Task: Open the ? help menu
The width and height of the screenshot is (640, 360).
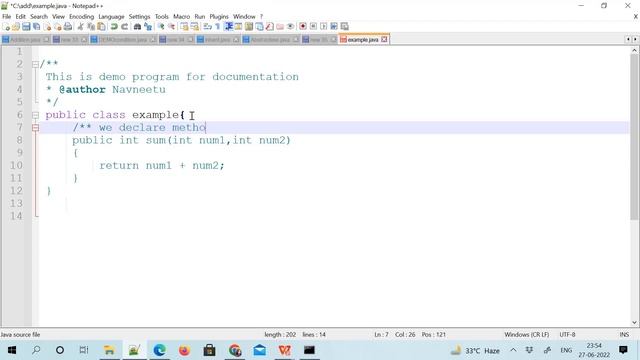Action: point(261,16)
